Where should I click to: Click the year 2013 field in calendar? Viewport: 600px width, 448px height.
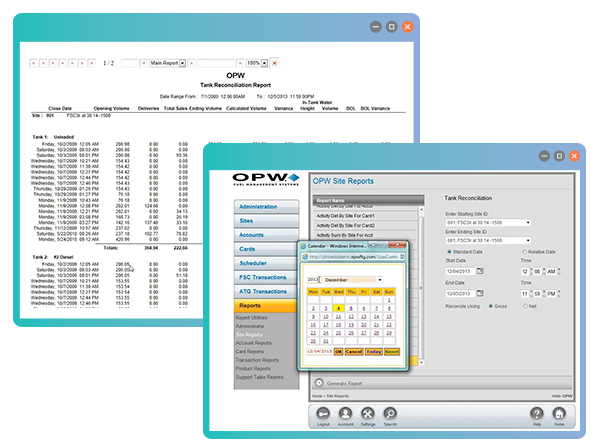coord(313,280)
